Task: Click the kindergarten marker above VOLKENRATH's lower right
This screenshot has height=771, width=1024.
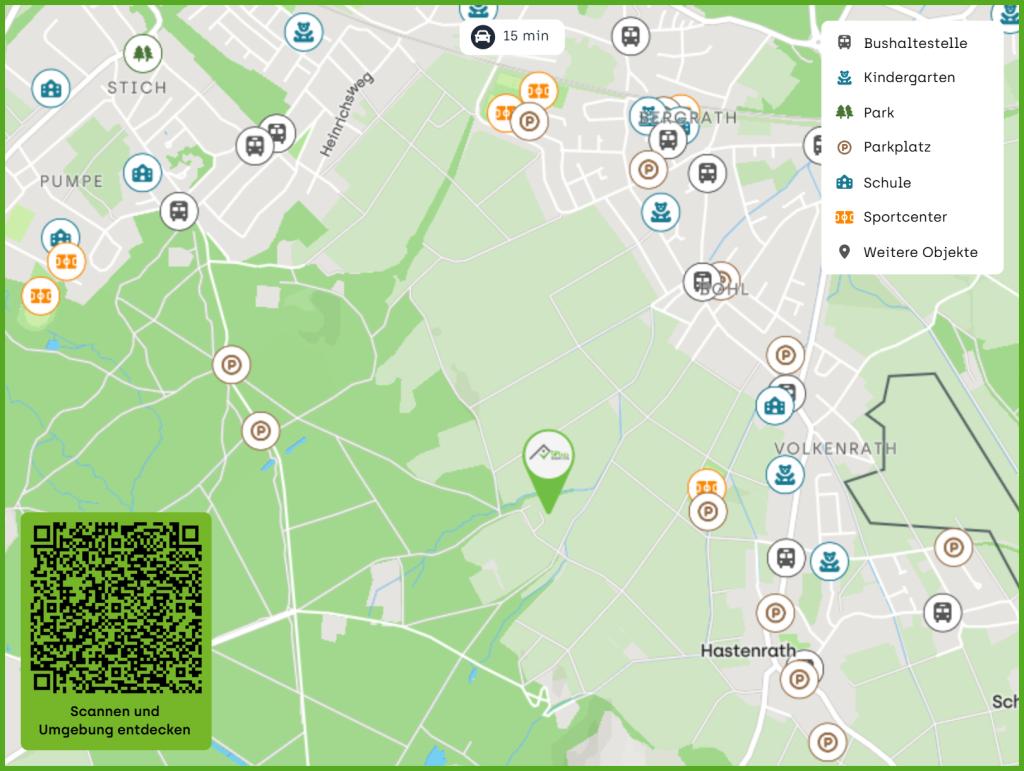Action: [785, 474]
